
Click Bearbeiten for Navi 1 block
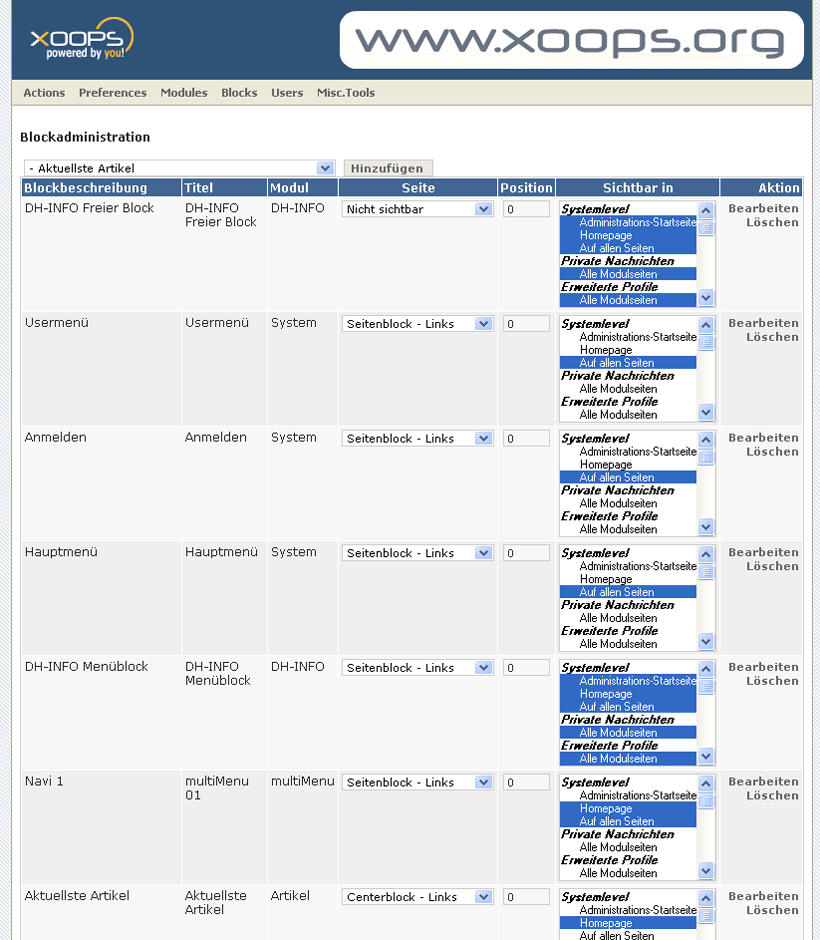point(764,782)
